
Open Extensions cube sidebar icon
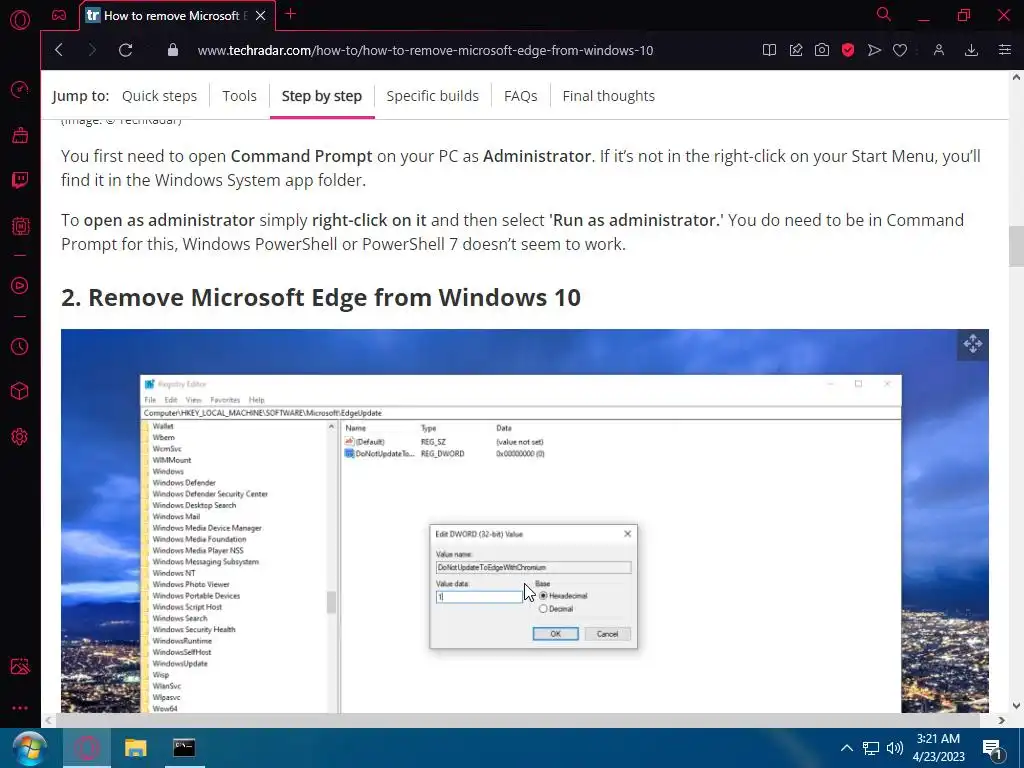point(20,391)
